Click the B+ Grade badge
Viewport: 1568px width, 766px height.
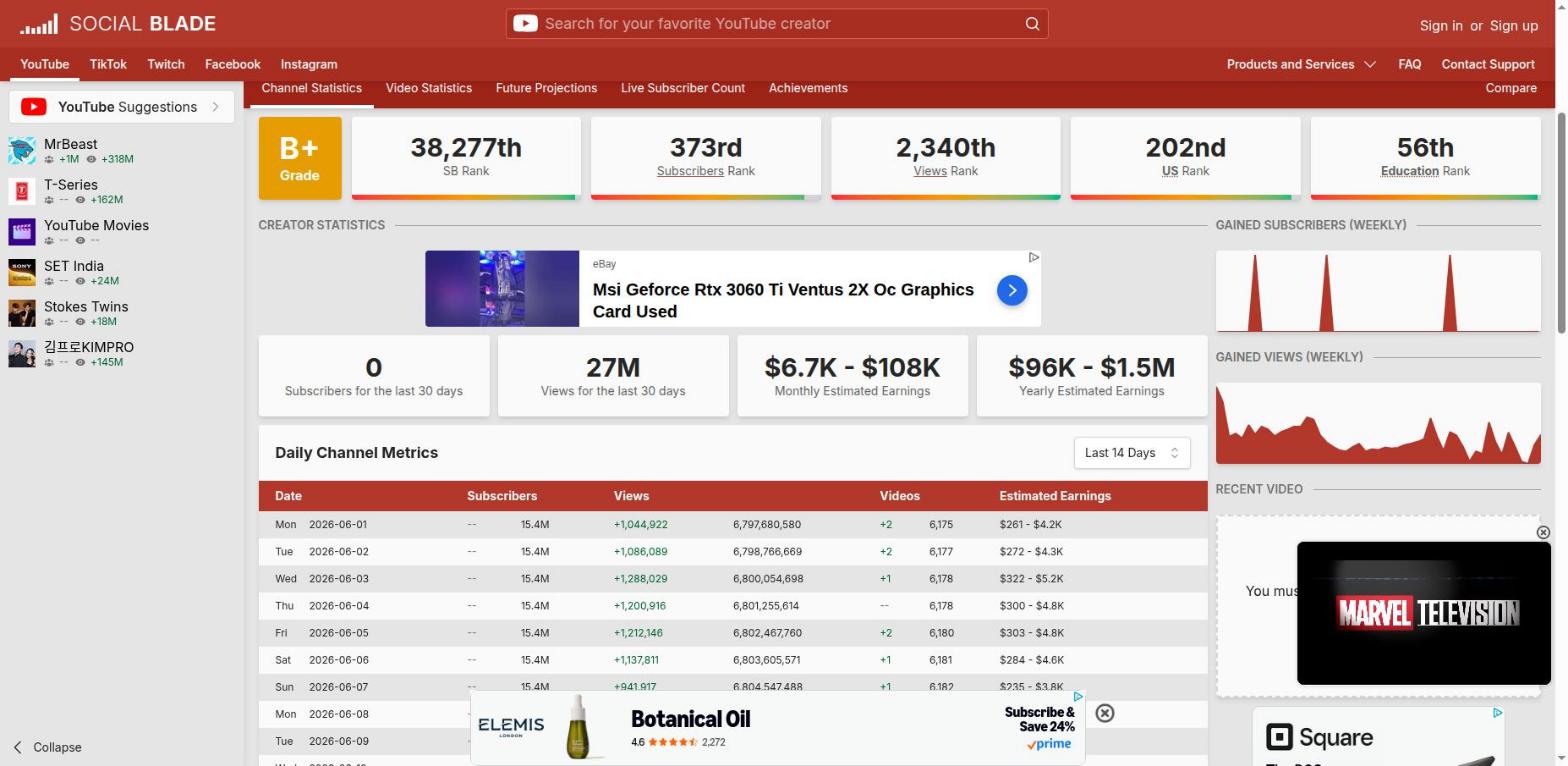[300, 158]
